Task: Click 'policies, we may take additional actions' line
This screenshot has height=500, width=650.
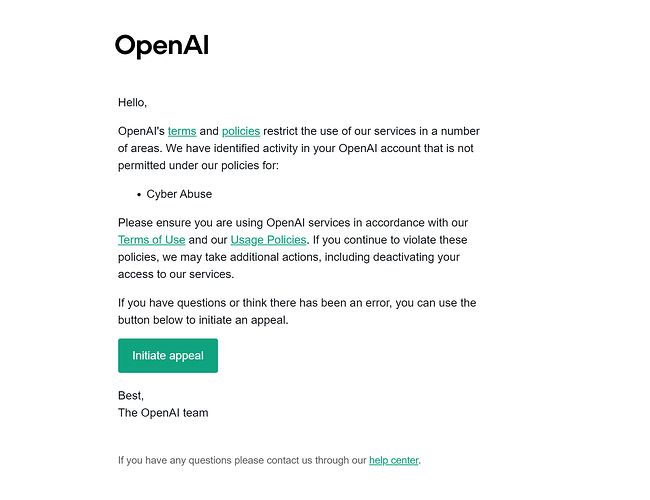Action: (x=289, y=257)
